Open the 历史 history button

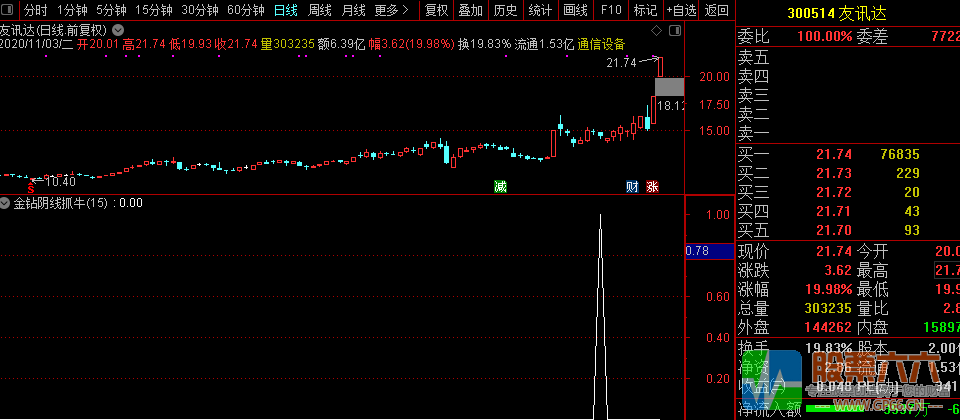[x=505, y=10]
